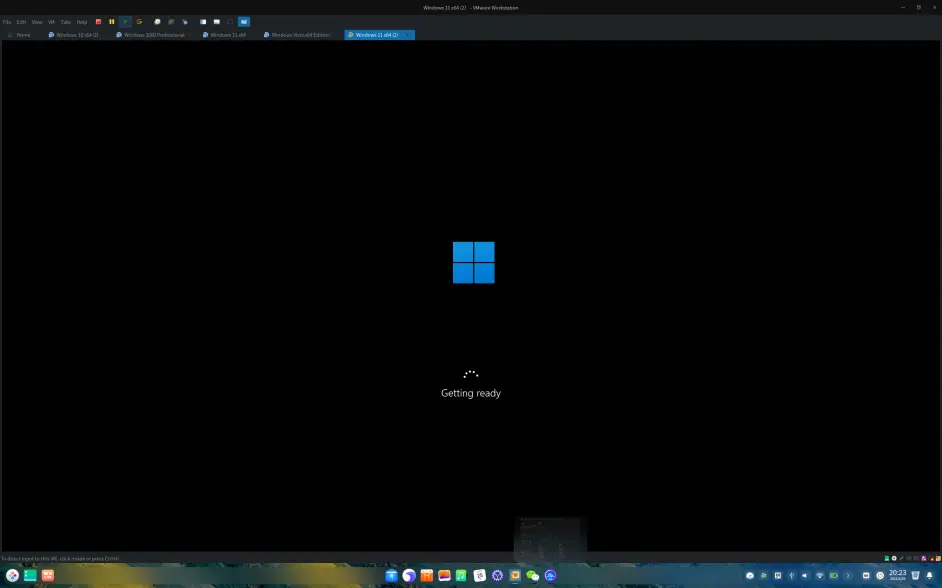Open the white calendar dock icon
The image size is (942, 588).
479,576
